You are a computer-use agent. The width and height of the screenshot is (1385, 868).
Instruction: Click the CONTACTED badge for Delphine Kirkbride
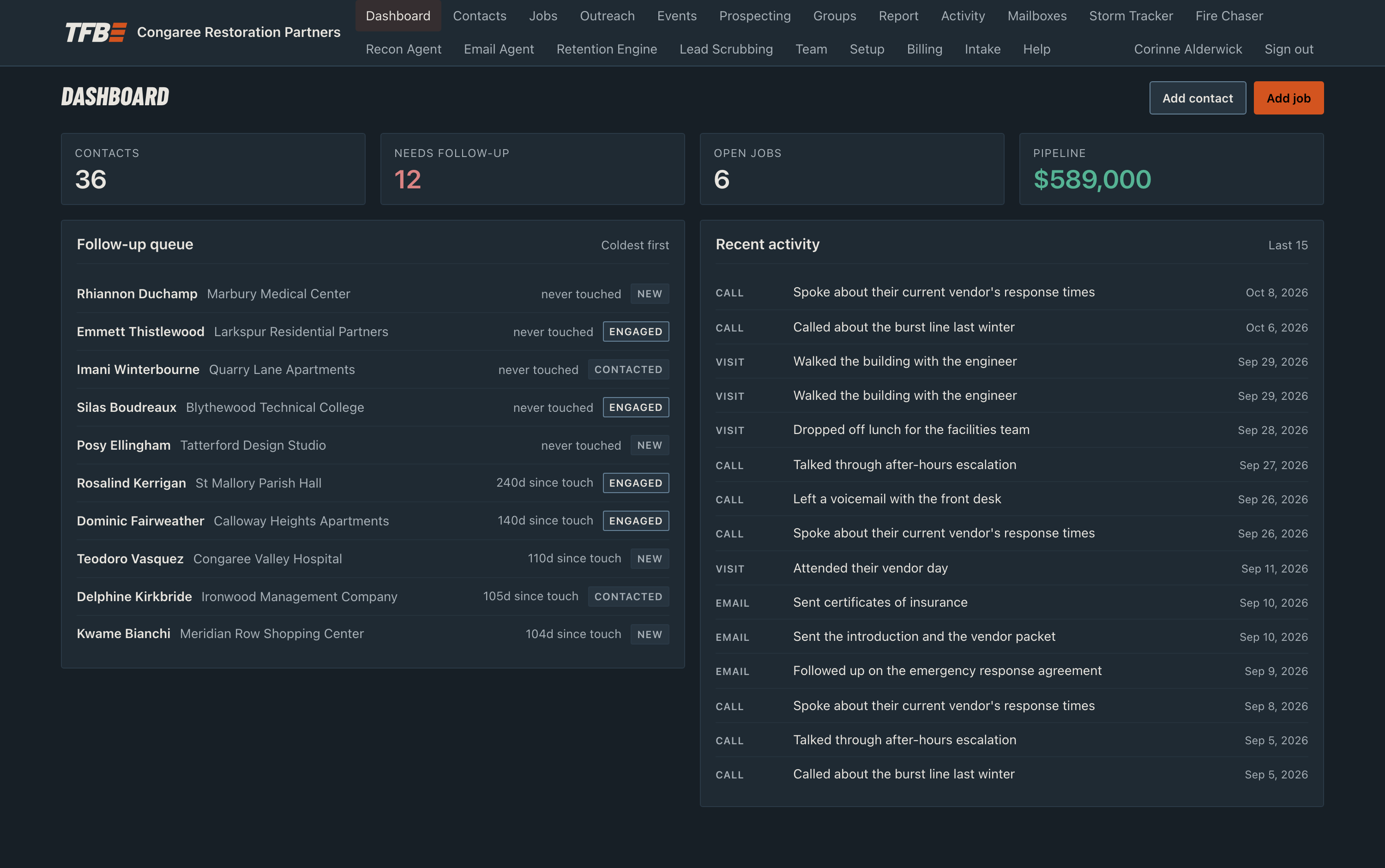point(628,597)
